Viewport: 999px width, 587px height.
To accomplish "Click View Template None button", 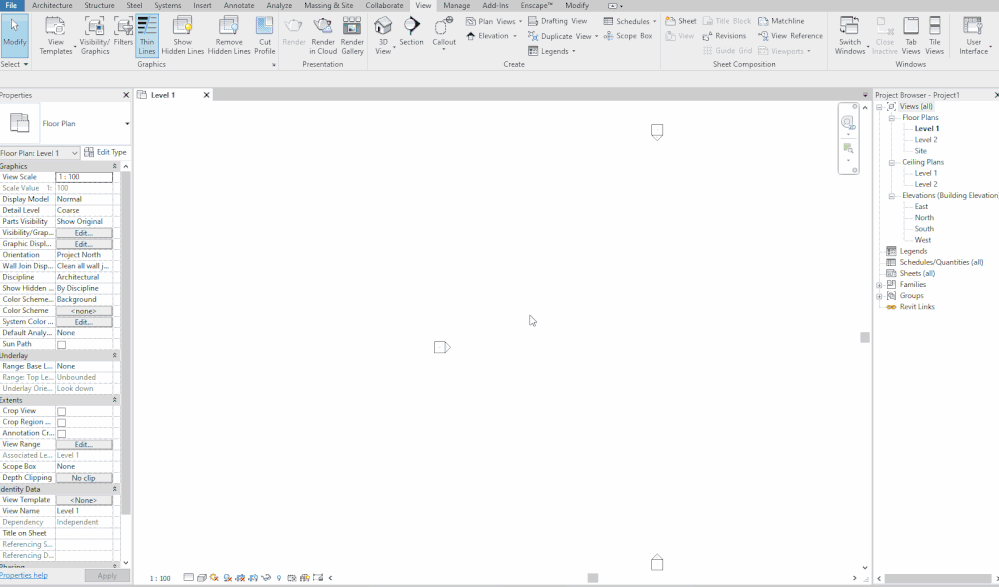I will point(84,500).
